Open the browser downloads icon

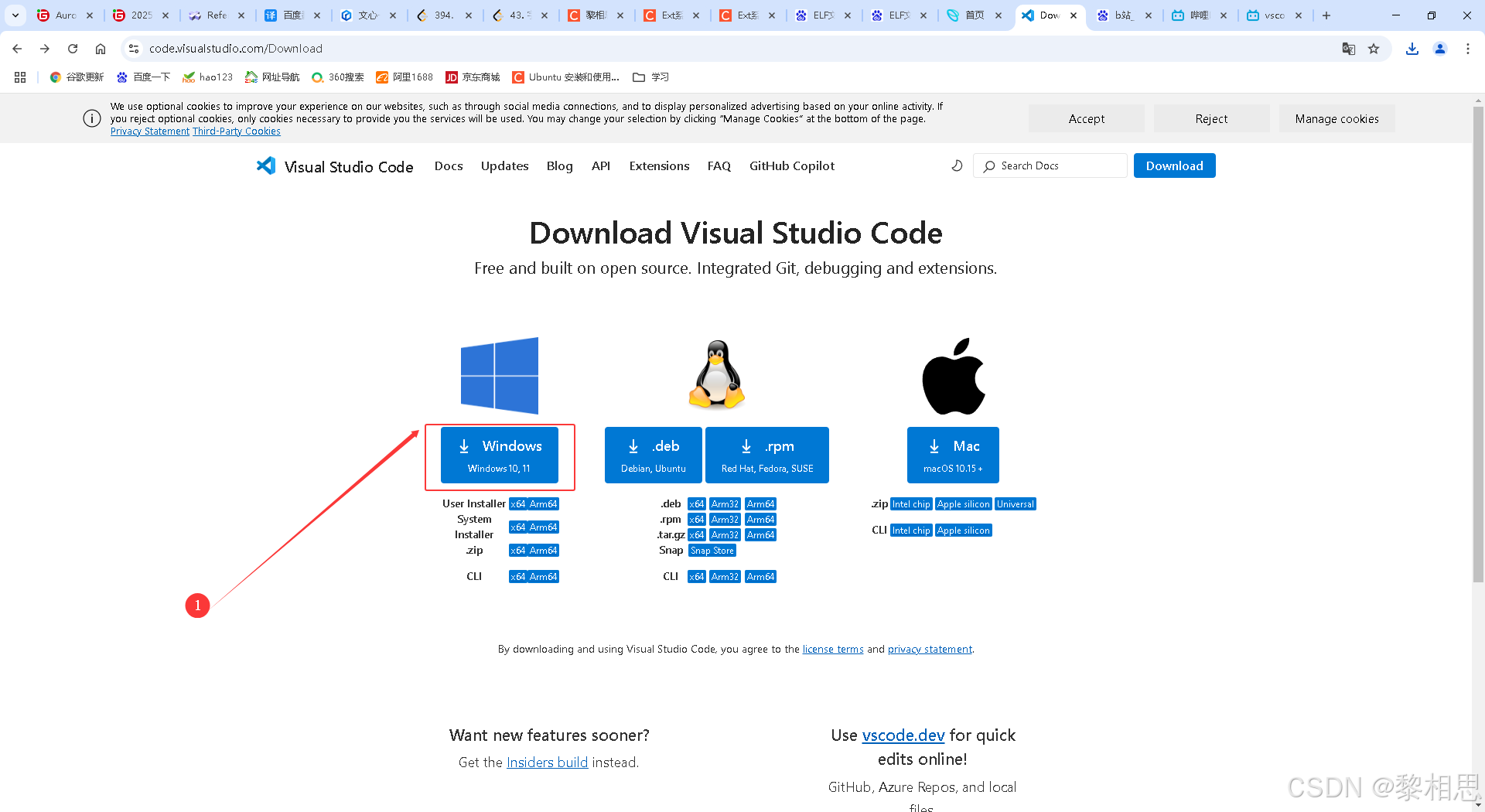(x=1412, y=49)
